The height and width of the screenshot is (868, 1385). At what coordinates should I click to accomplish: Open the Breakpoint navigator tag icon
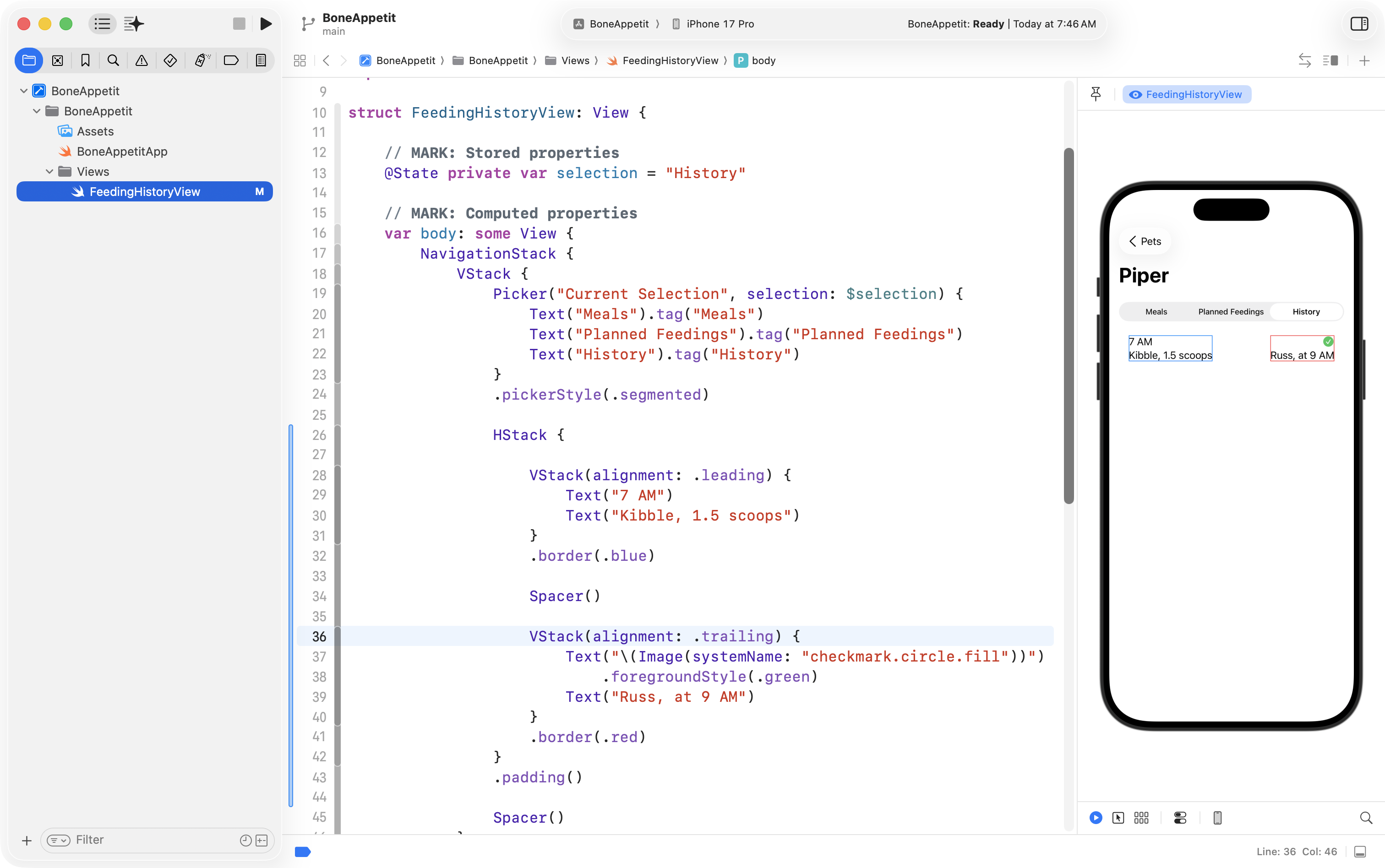[x=231, y=60]
